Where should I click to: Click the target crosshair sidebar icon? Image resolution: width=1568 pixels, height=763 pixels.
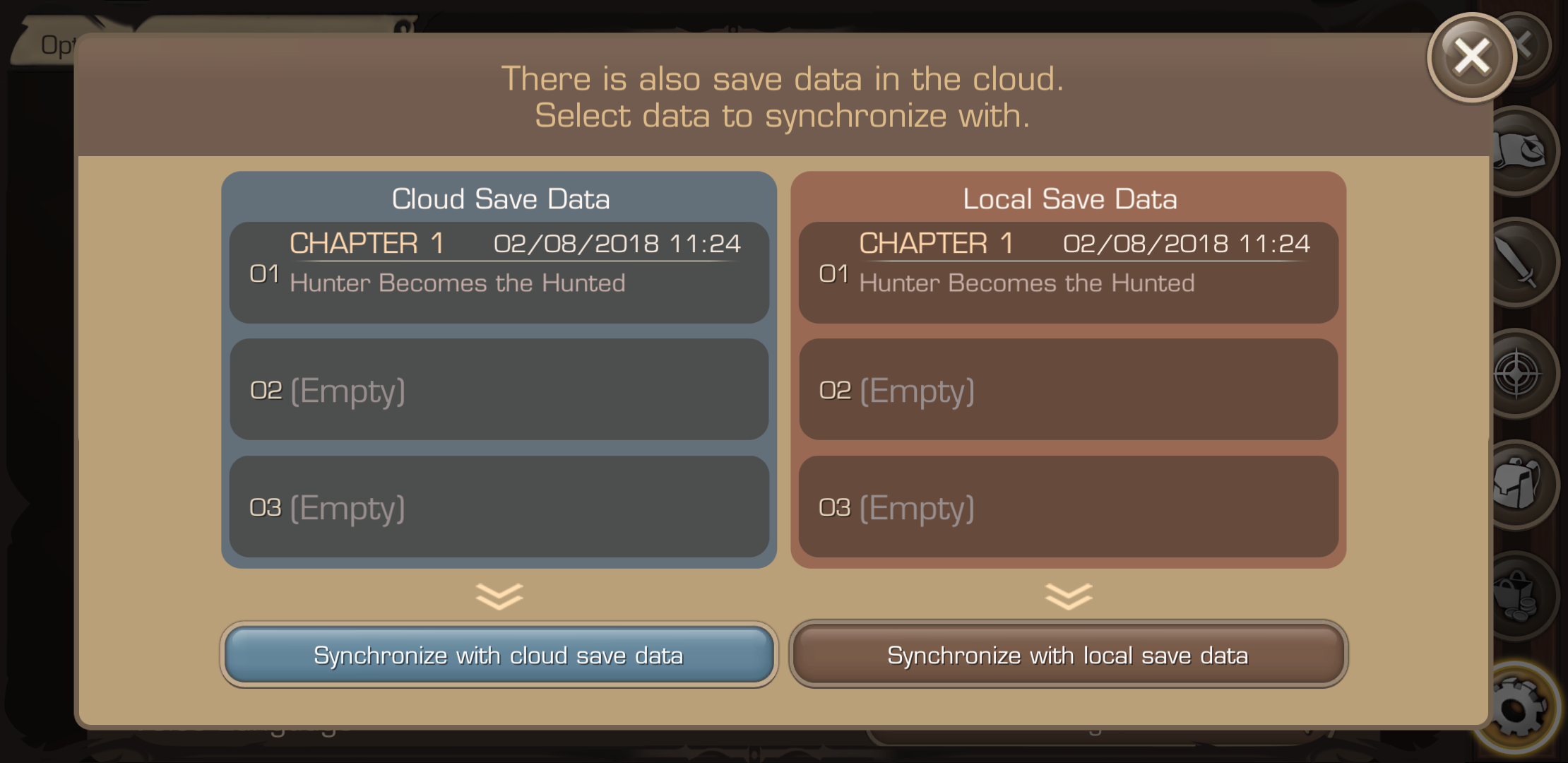pyautogui.click(x=1519, y=374)
